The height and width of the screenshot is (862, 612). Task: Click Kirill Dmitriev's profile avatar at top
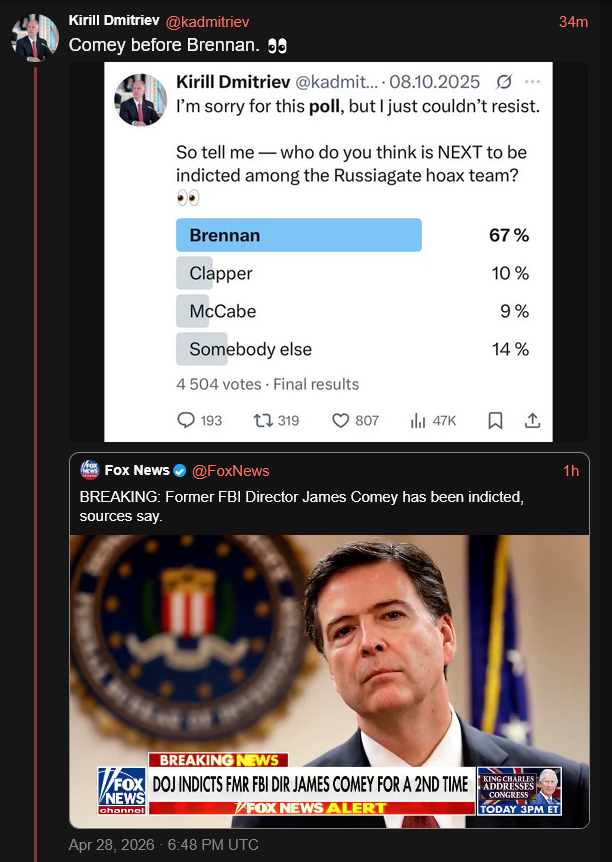pyautogui.click(x=34, y=37)
